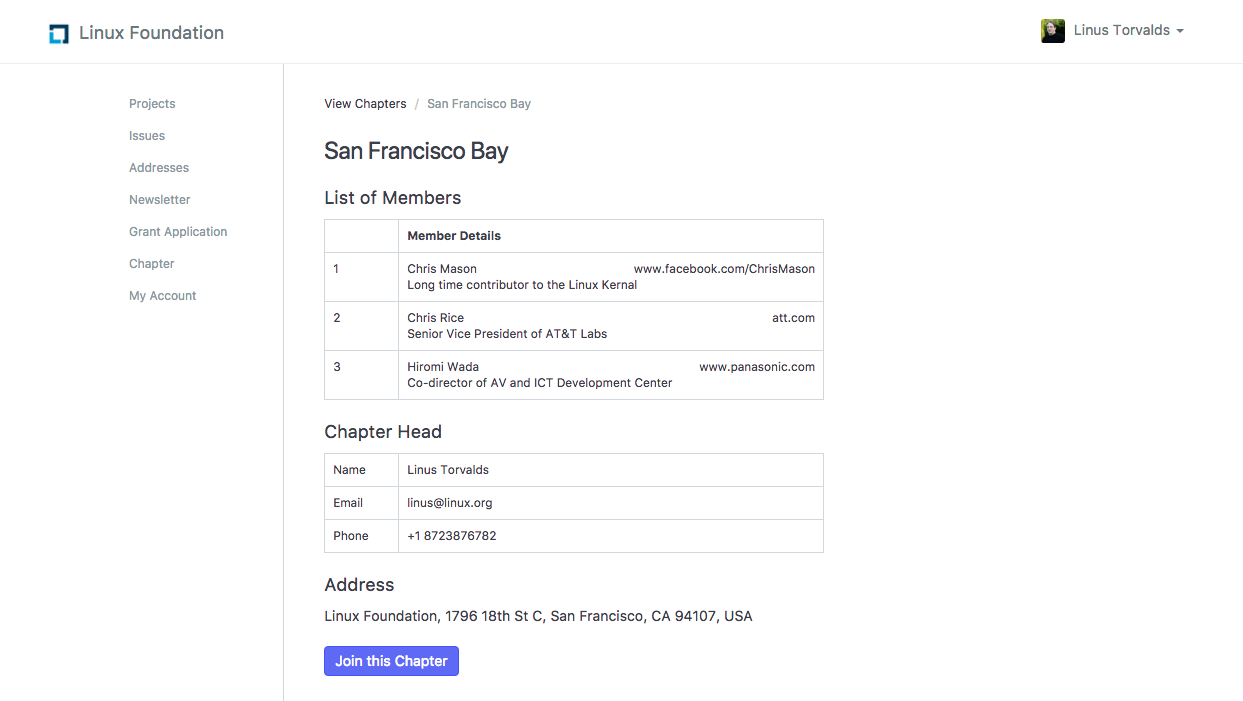1243x701 pixels.
Task: Open Chris Mason's Facebook link
Action: [x=724, y=269]
